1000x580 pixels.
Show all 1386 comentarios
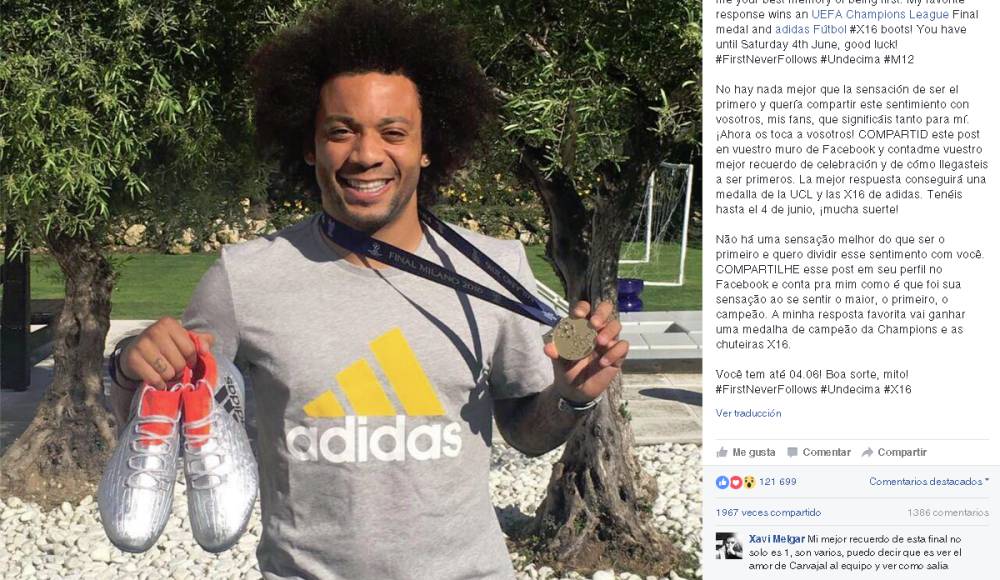[x=948, y=512]
